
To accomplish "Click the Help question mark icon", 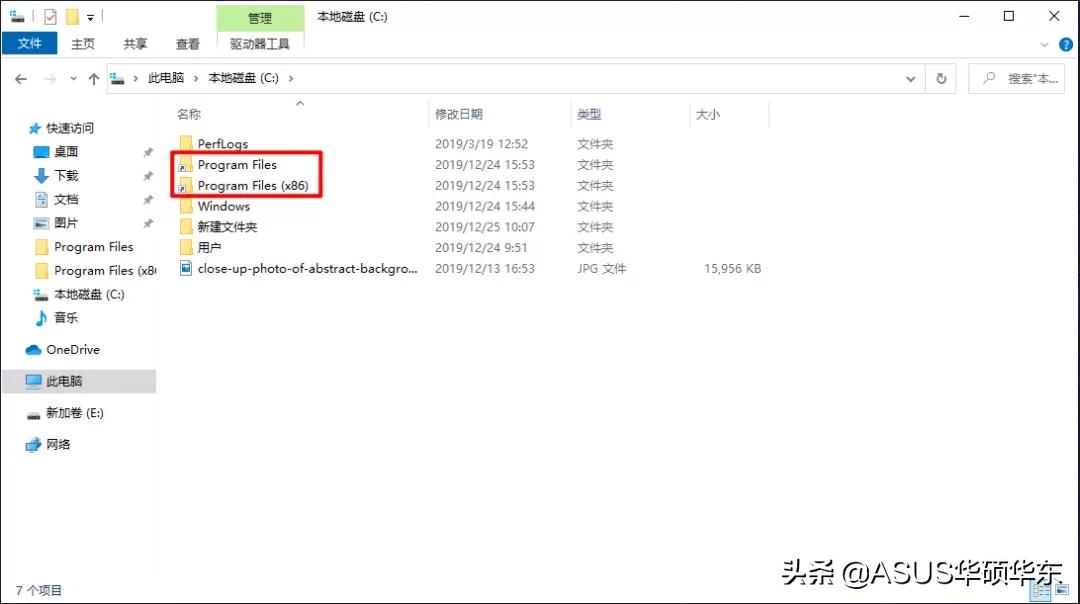I will pos(1066,44).
